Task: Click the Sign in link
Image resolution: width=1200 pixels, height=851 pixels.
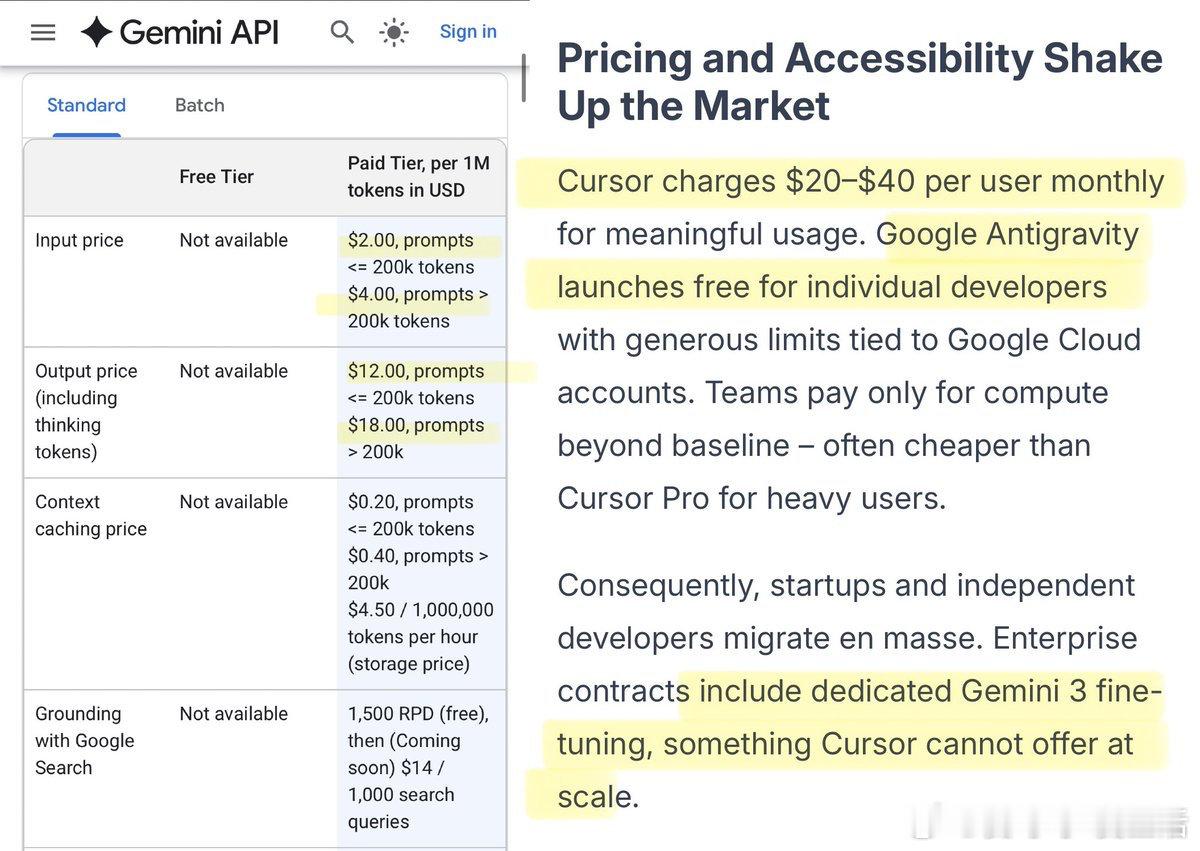Action: [x=468, y=32]
